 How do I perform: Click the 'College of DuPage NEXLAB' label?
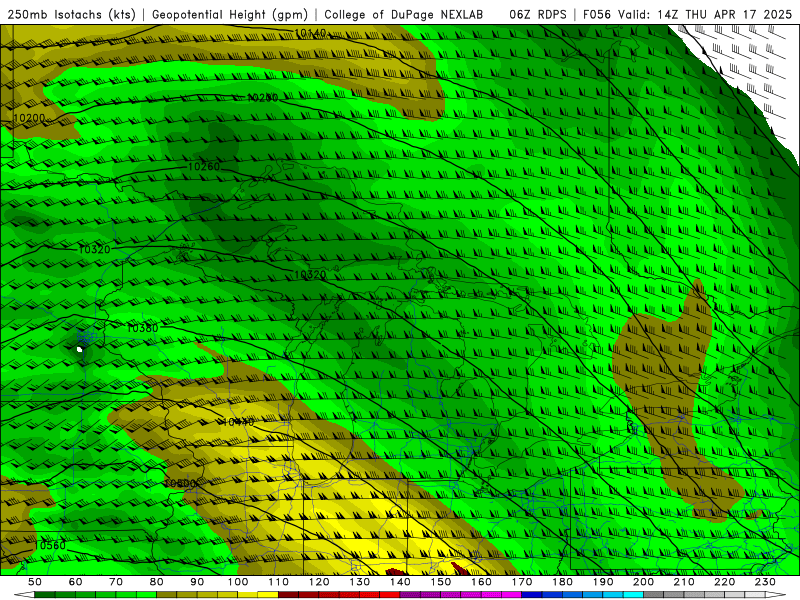404,14
